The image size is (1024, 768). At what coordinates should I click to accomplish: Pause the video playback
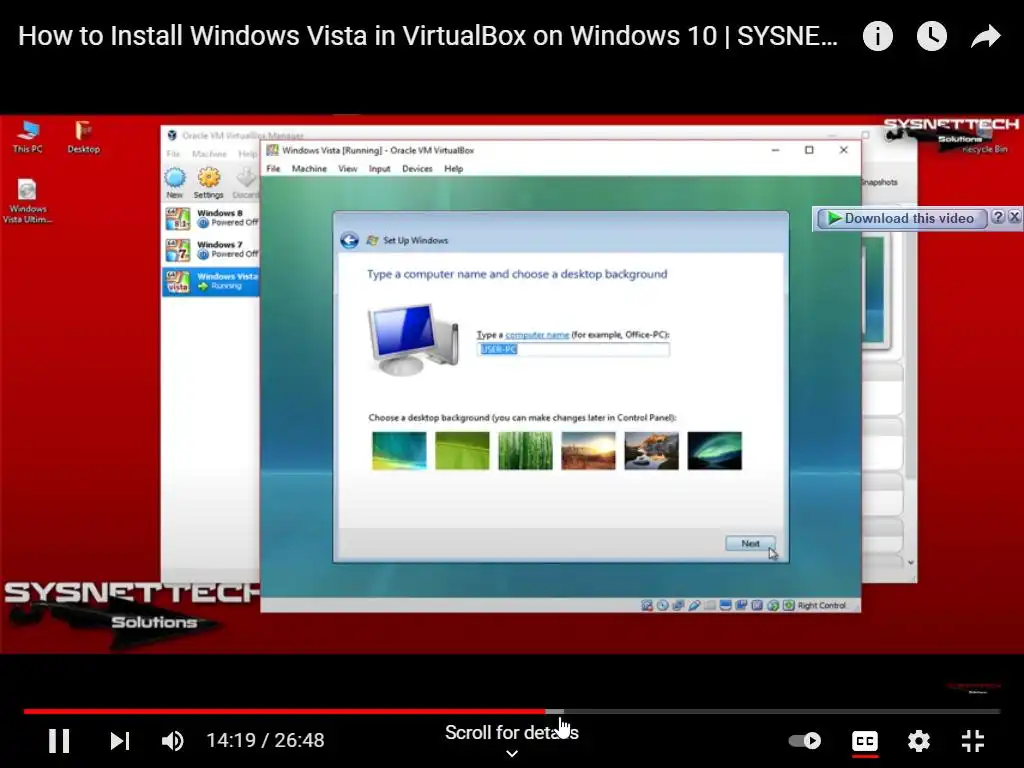tap(59, 741)
